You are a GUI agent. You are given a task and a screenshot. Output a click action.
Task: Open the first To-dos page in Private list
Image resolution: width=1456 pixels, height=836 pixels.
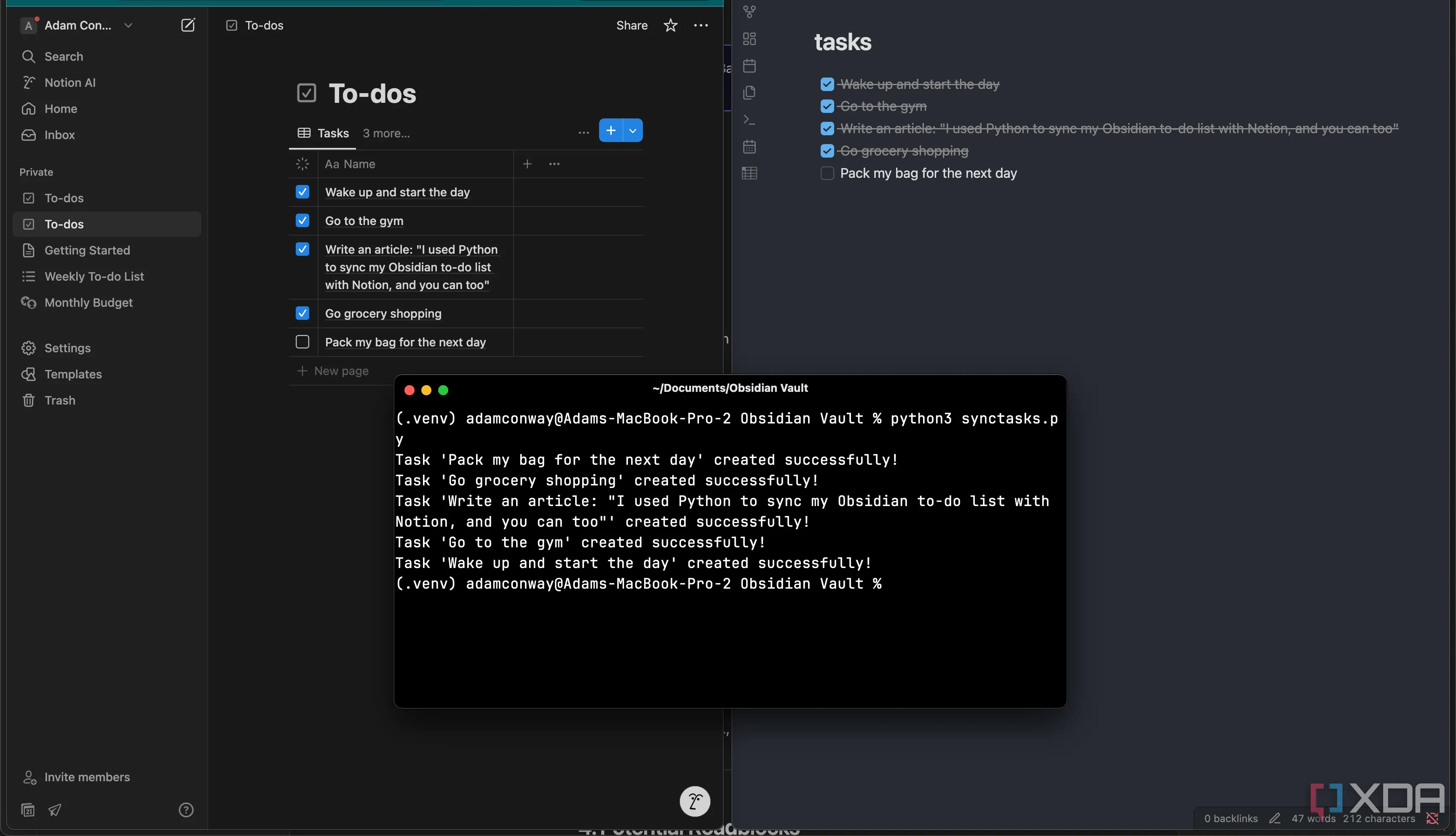[x=107, y=198]
